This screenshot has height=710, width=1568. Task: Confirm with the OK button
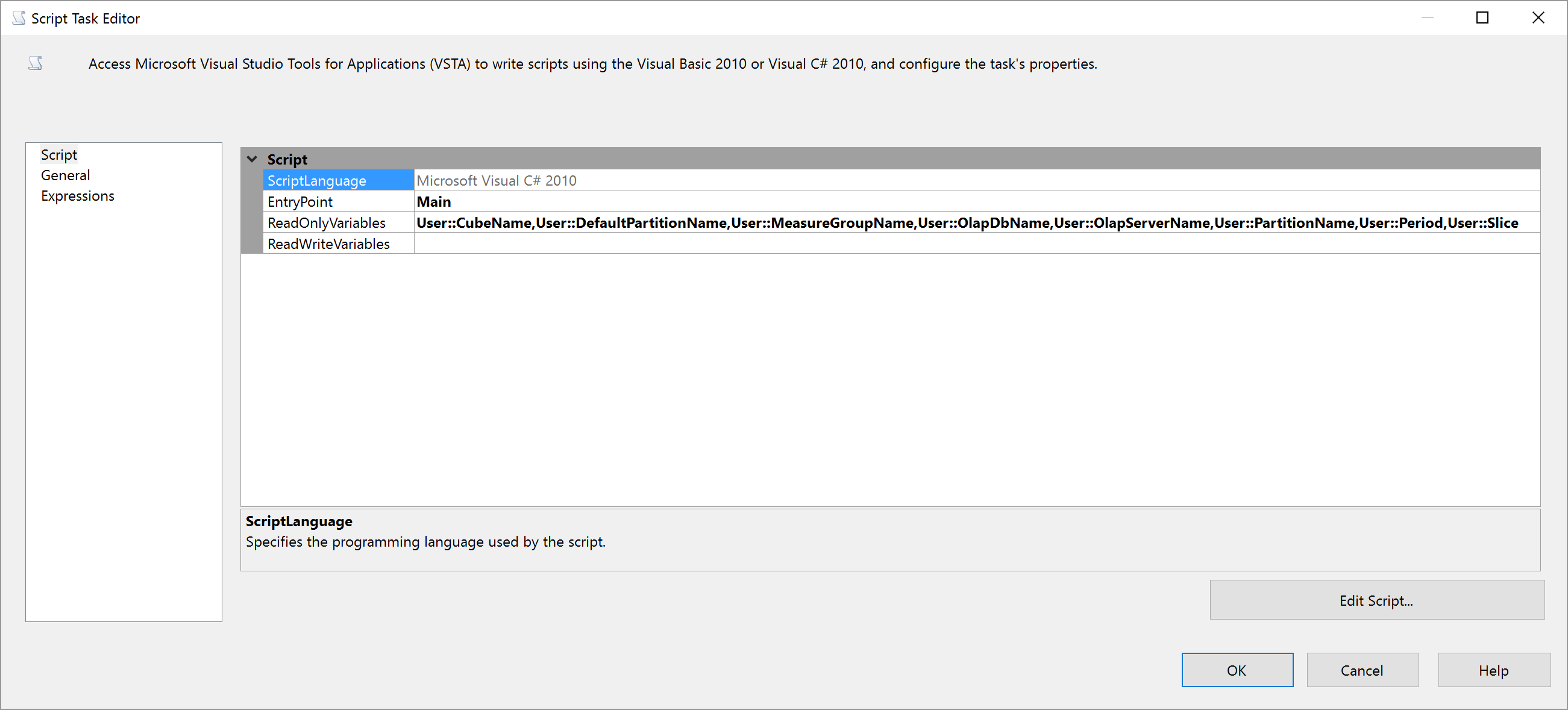[x=1237, y=670]
